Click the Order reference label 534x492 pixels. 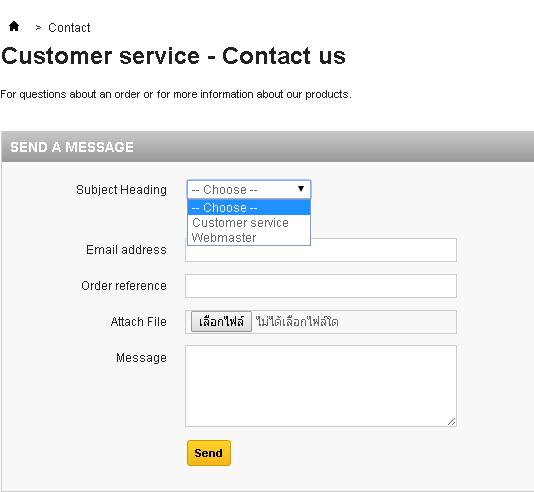(124, 286)
